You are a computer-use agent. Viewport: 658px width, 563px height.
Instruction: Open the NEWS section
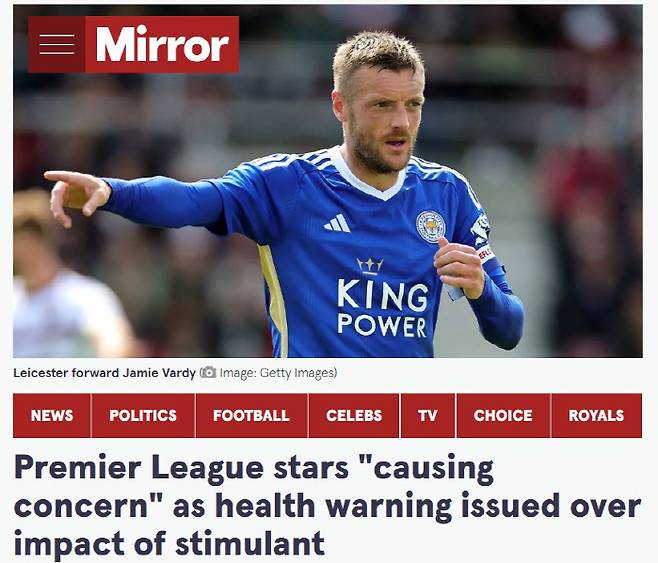[x=52, y=415]
